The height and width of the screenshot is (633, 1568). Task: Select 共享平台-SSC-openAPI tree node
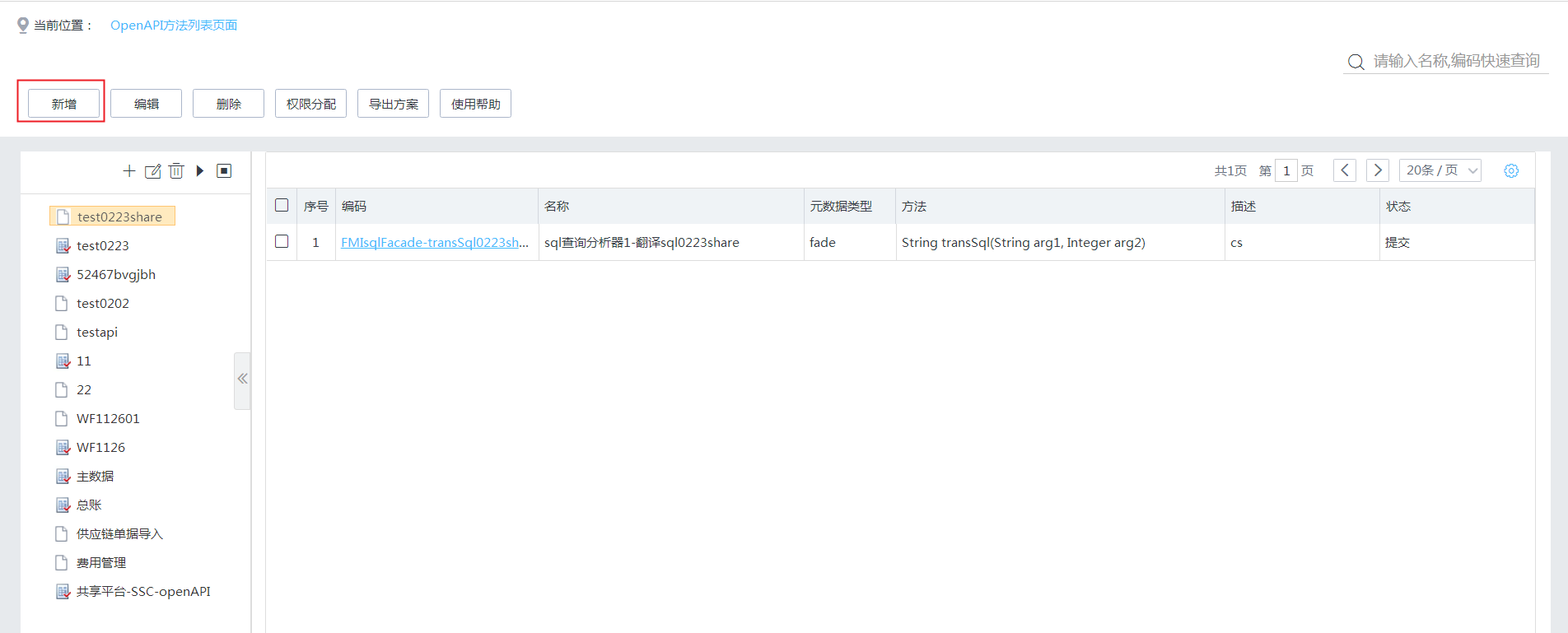[x=142, y=591]
